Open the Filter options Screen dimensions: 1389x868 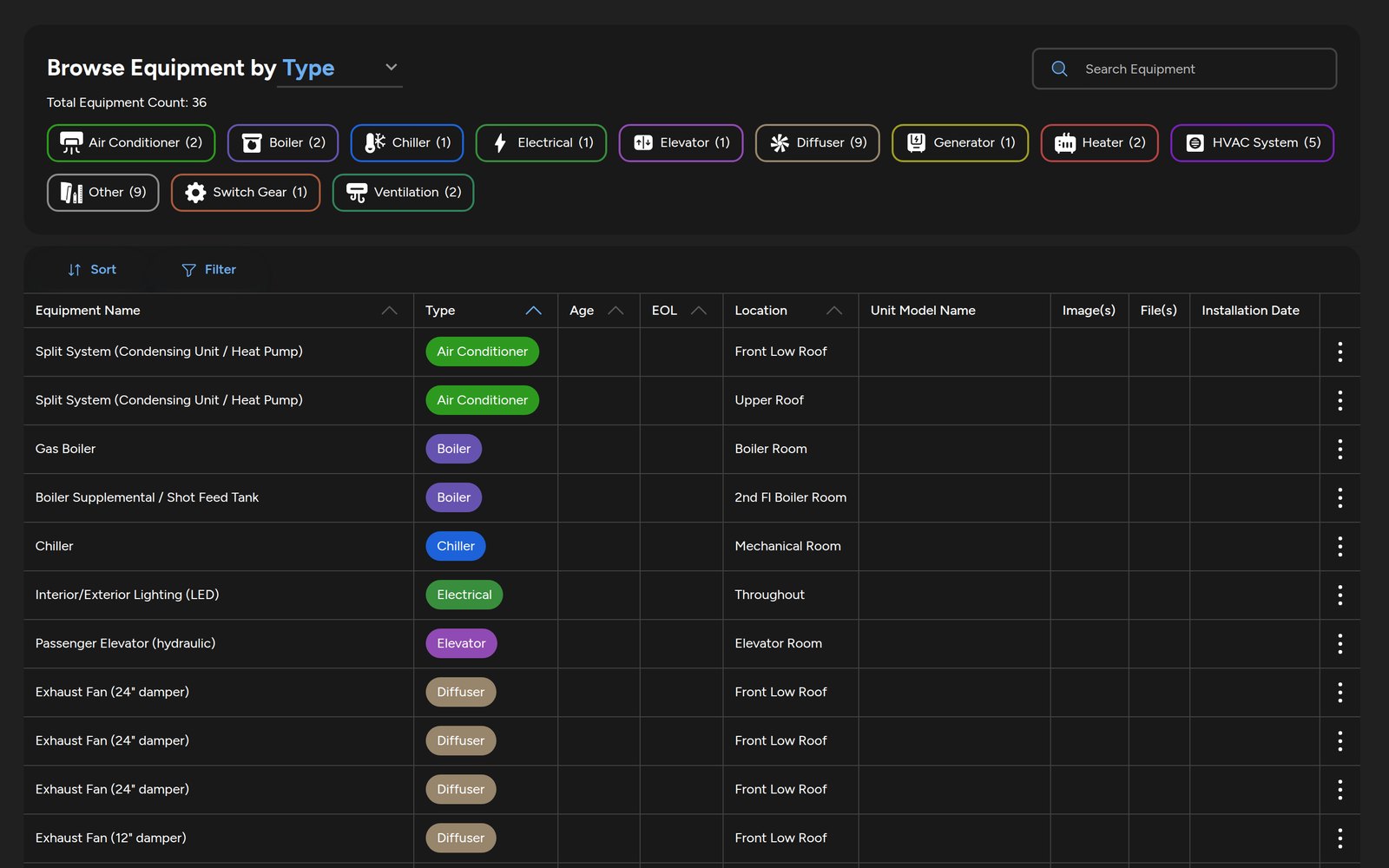(208, 270)
